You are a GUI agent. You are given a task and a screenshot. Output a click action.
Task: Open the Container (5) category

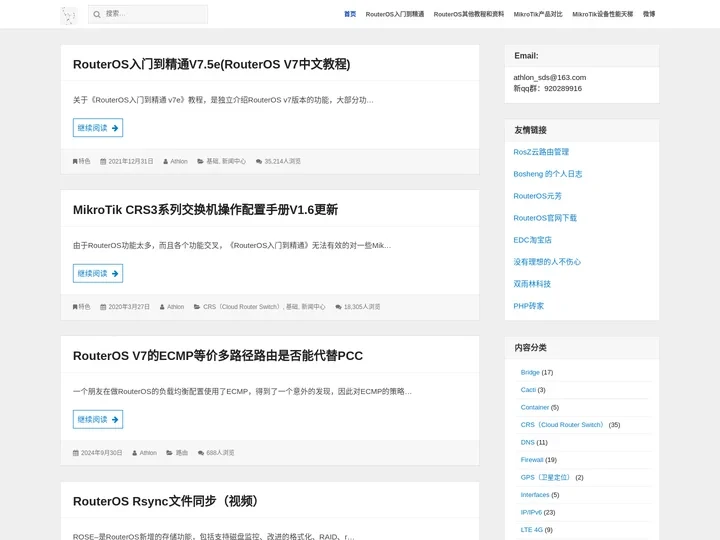tap(535, 407)
